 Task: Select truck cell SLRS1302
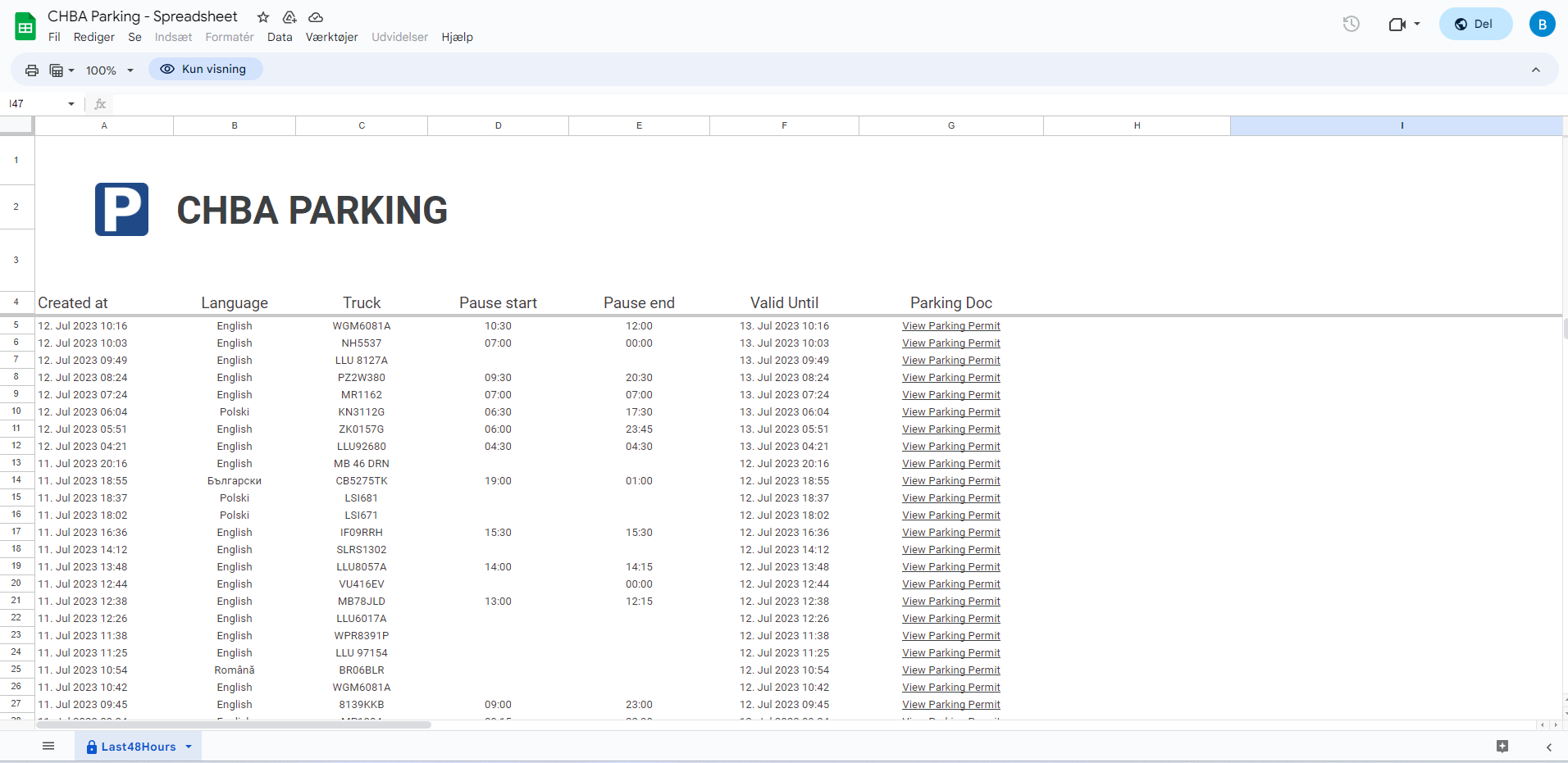coord(362,550)
